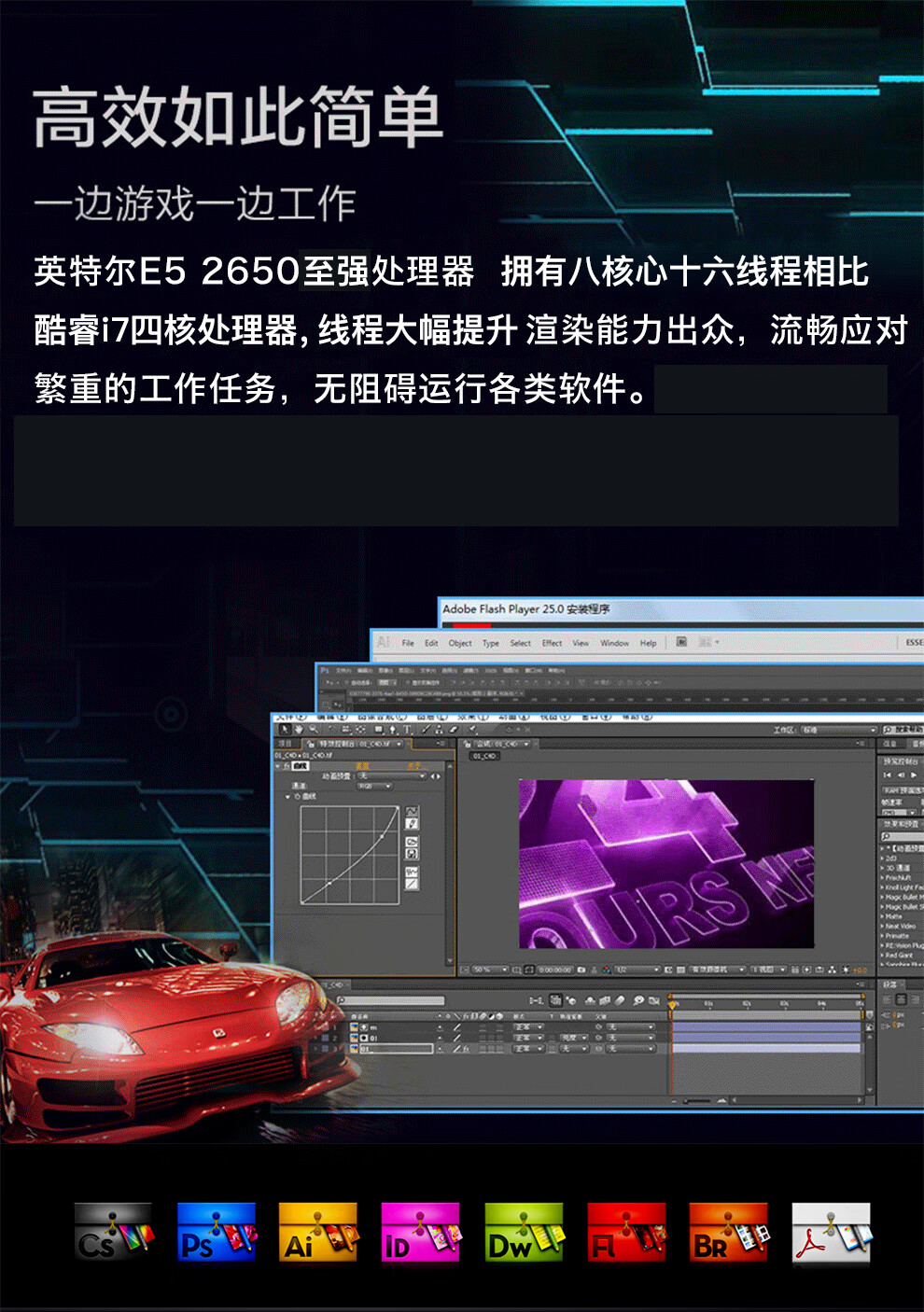
Task: Open the File menu in Illustrator
Action: pyautogui.click(x=408, y=643)
